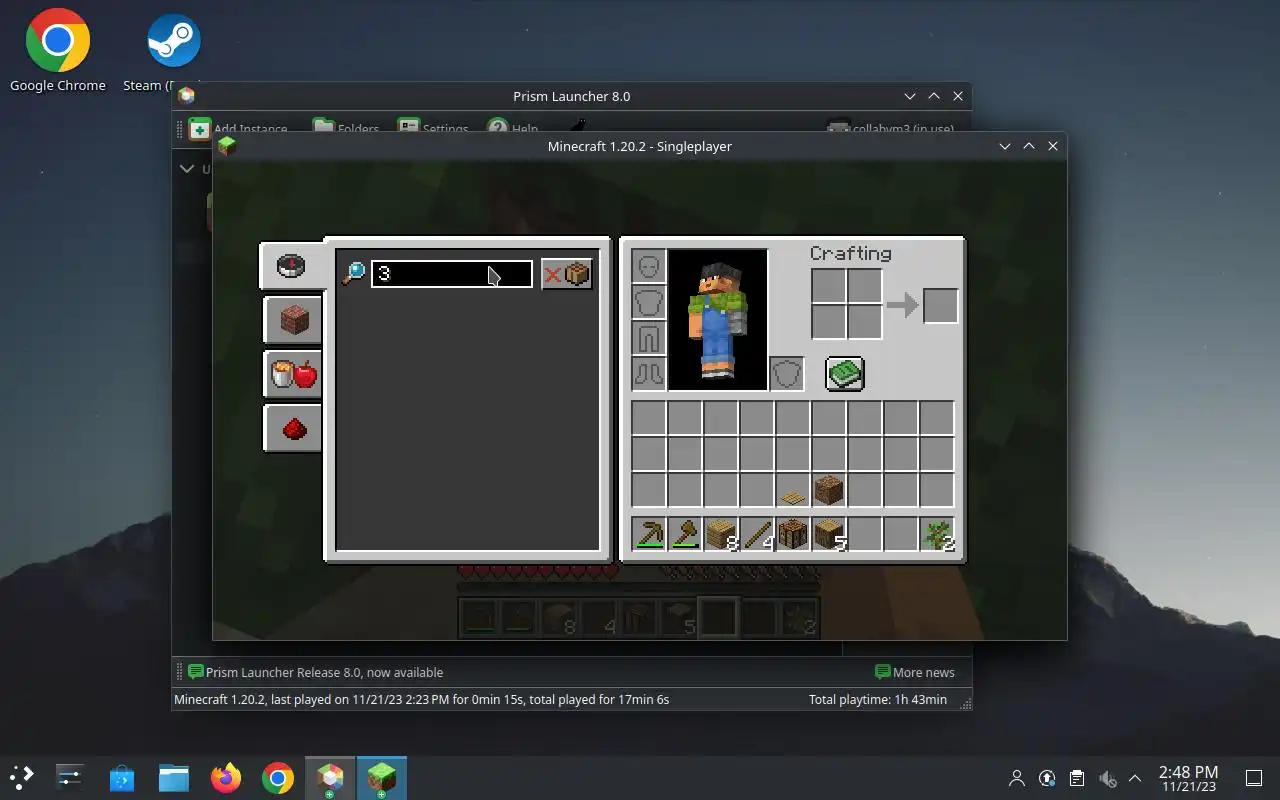Click the Minecraft window grass block icon

[x=227, y=146]
